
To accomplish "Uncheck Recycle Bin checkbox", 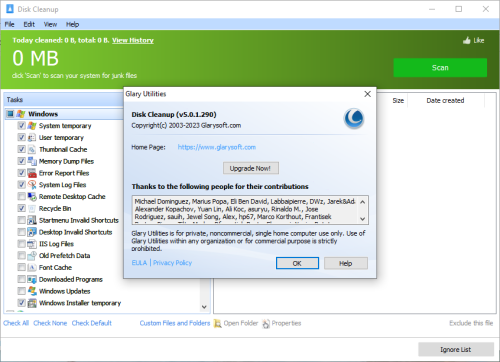I will (x=22, y=209).
